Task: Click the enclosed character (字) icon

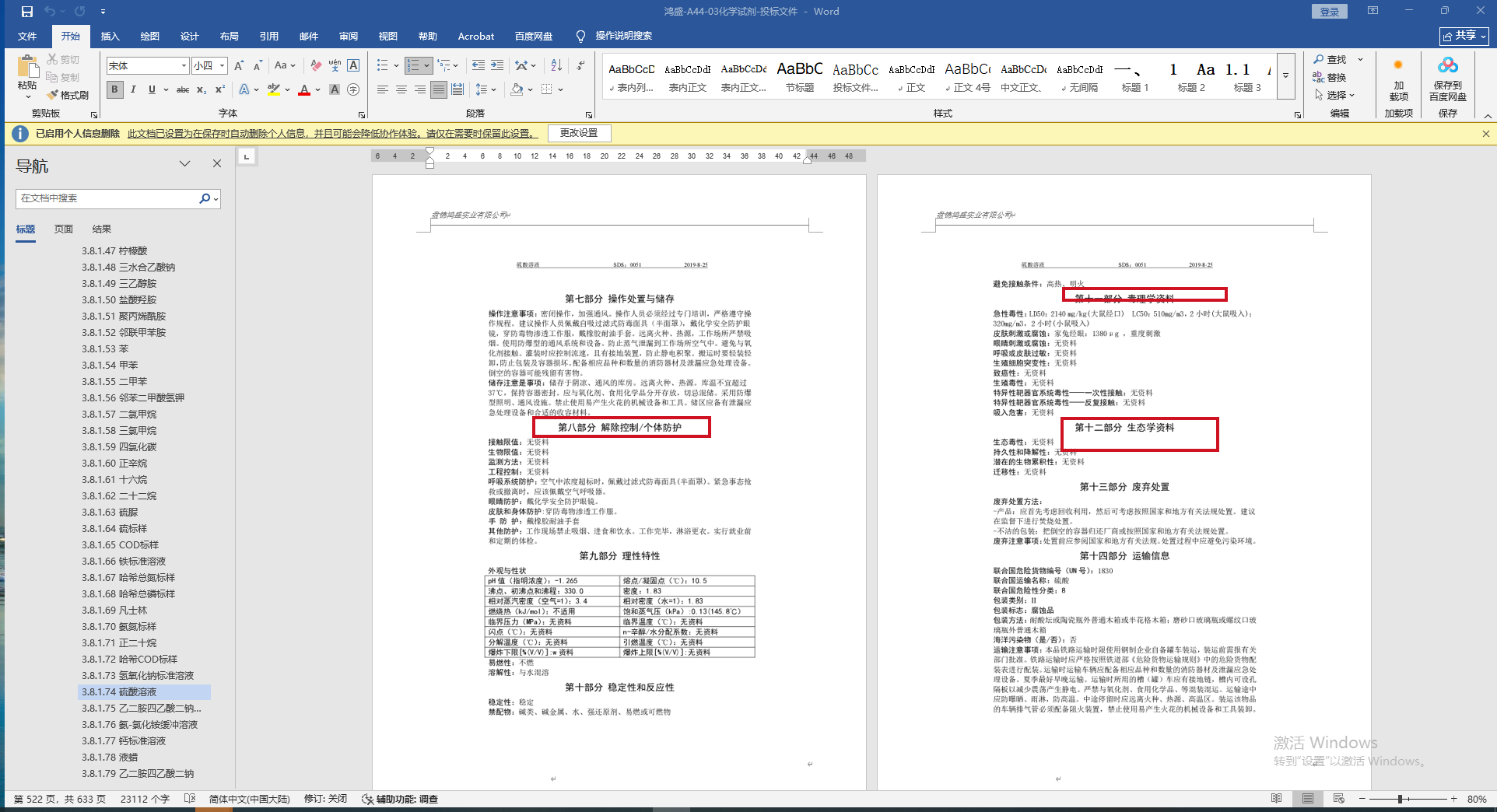Action: click(353, 89)
